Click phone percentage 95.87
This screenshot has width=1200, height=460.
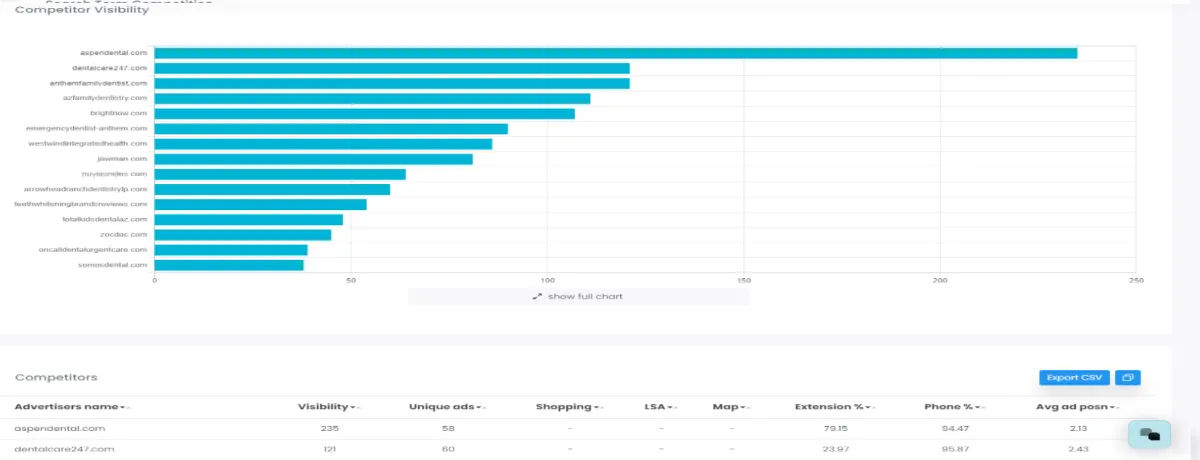(x=955, y=449)
